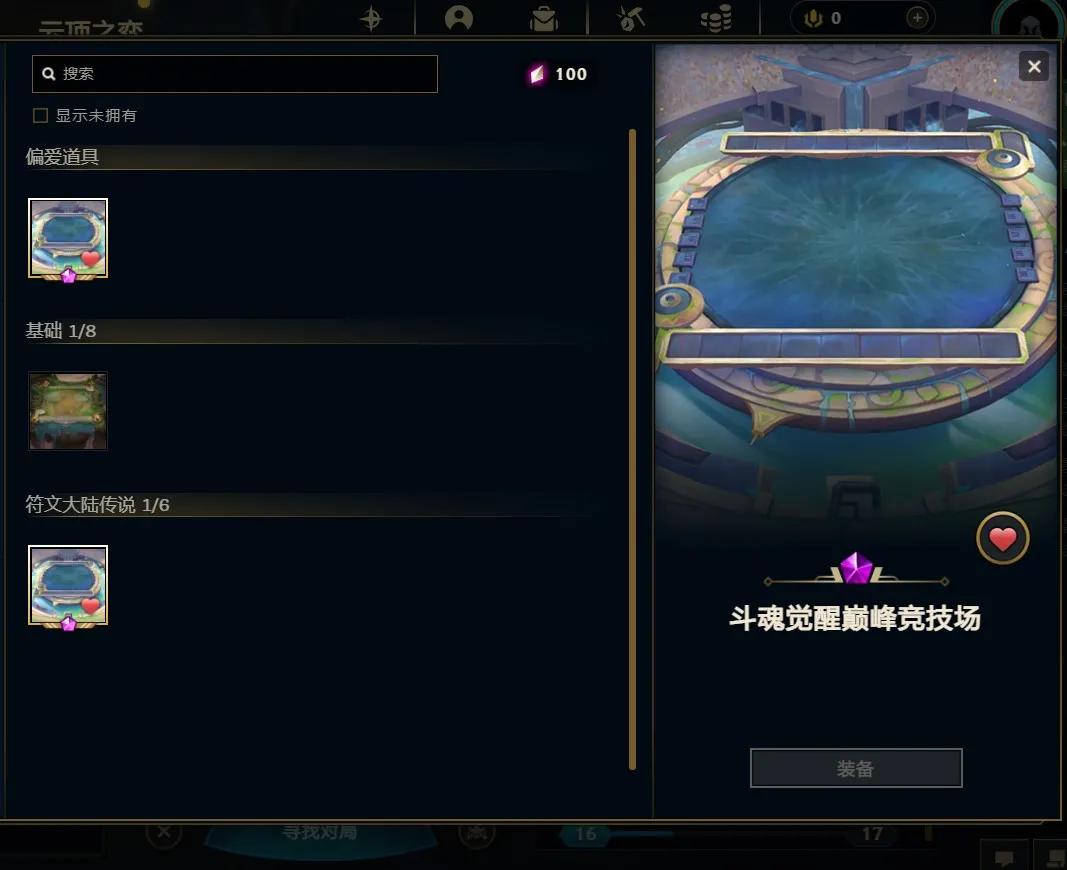This screenshot has width=1067, height=870.
Task: Enable the 显示未拥有 checkbox
Action: pyautogui.click(x=41, y=116)
